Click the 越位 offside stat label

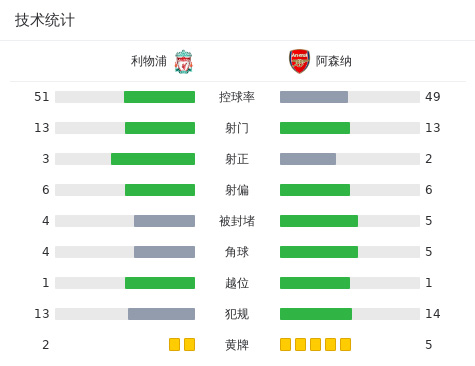point(237,283)
